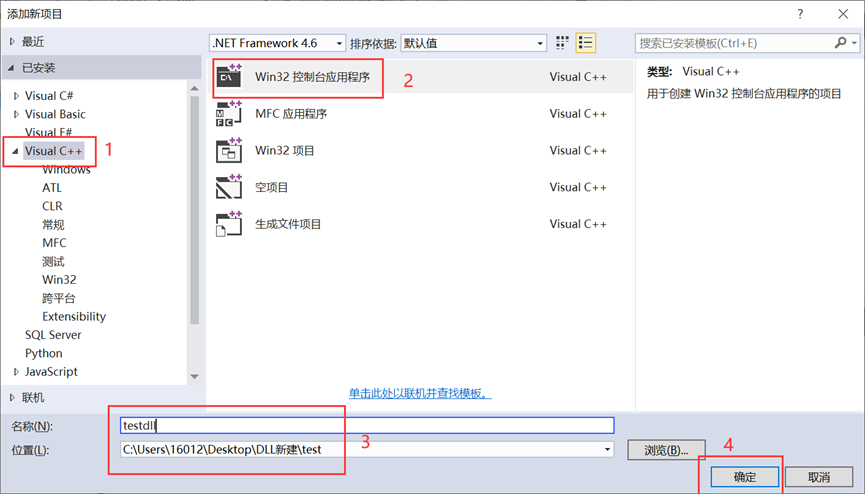Open the search options dropdown arrow
The width and height of the screenshot is (865, 494).
(854, 43)
